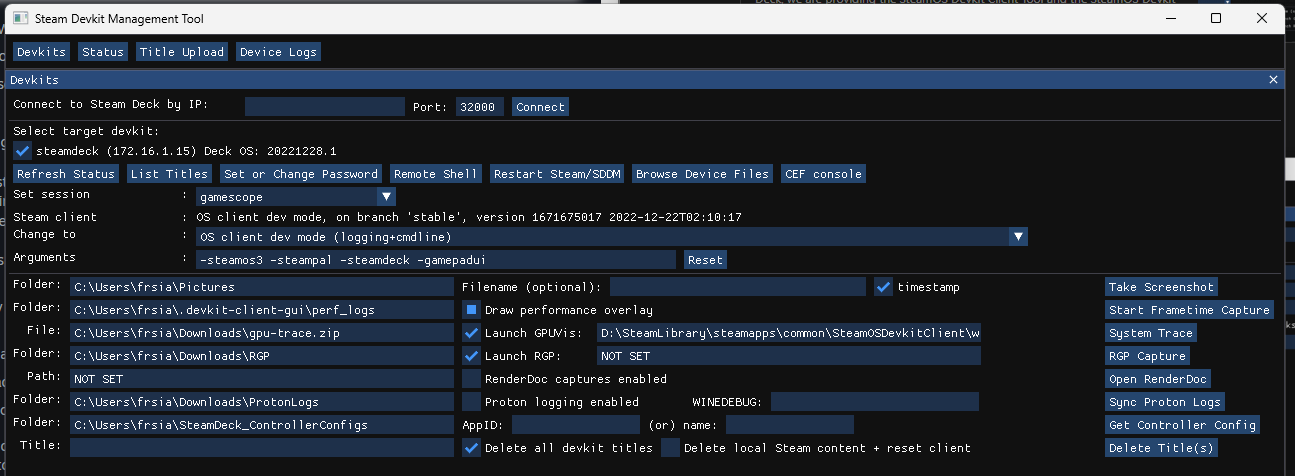Enable Proton logging checkbox
Screen dimensions: 1295x476
(471, 402)
